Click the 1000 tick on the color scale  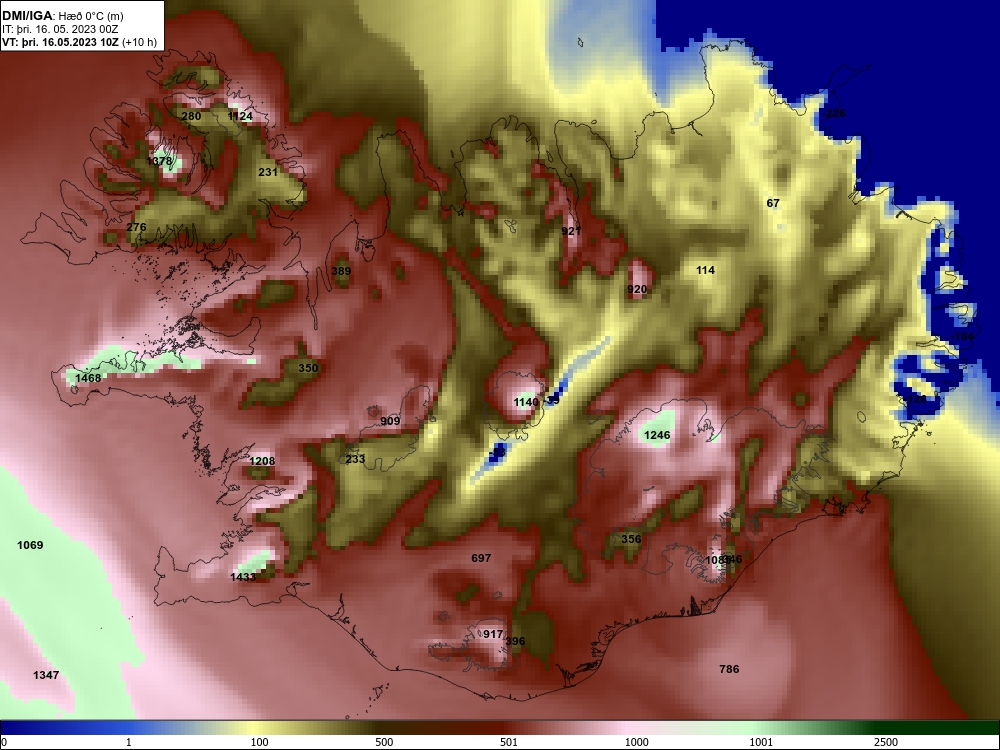coord(636,742)
